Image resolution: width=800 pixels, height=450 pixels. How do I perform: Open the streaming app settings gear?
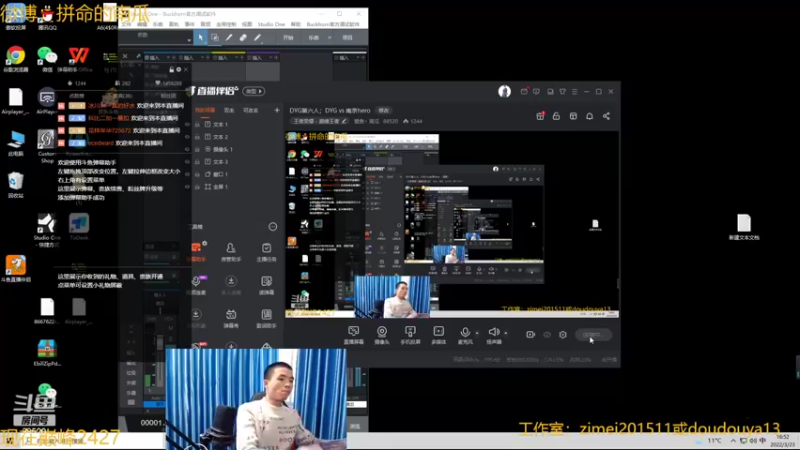coord(563,335)
